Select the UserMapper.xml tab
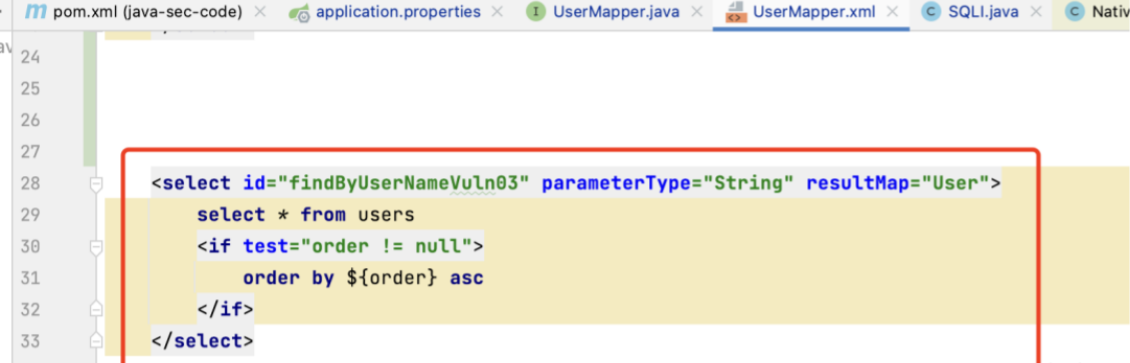 click(815, 12)
